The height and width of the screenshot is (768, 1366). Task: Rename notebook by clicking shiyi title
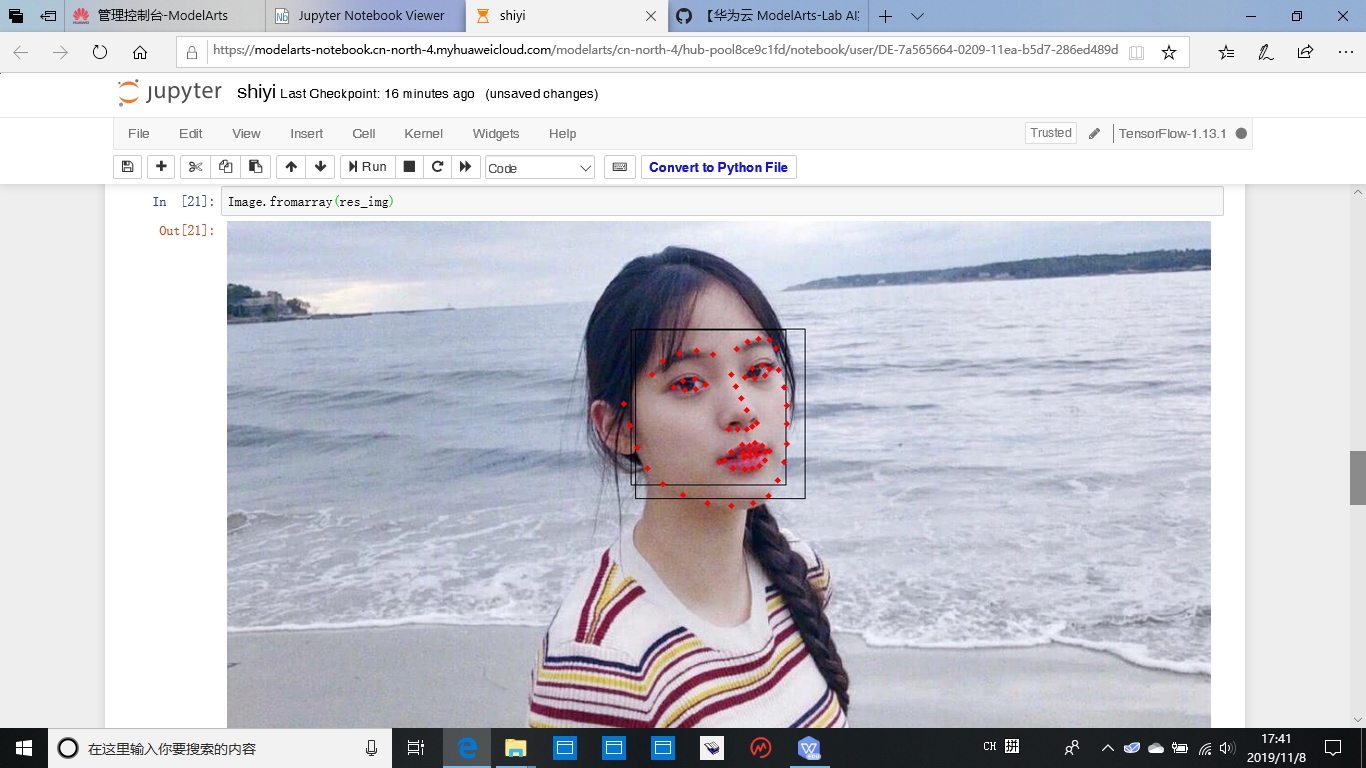(256, 93)
